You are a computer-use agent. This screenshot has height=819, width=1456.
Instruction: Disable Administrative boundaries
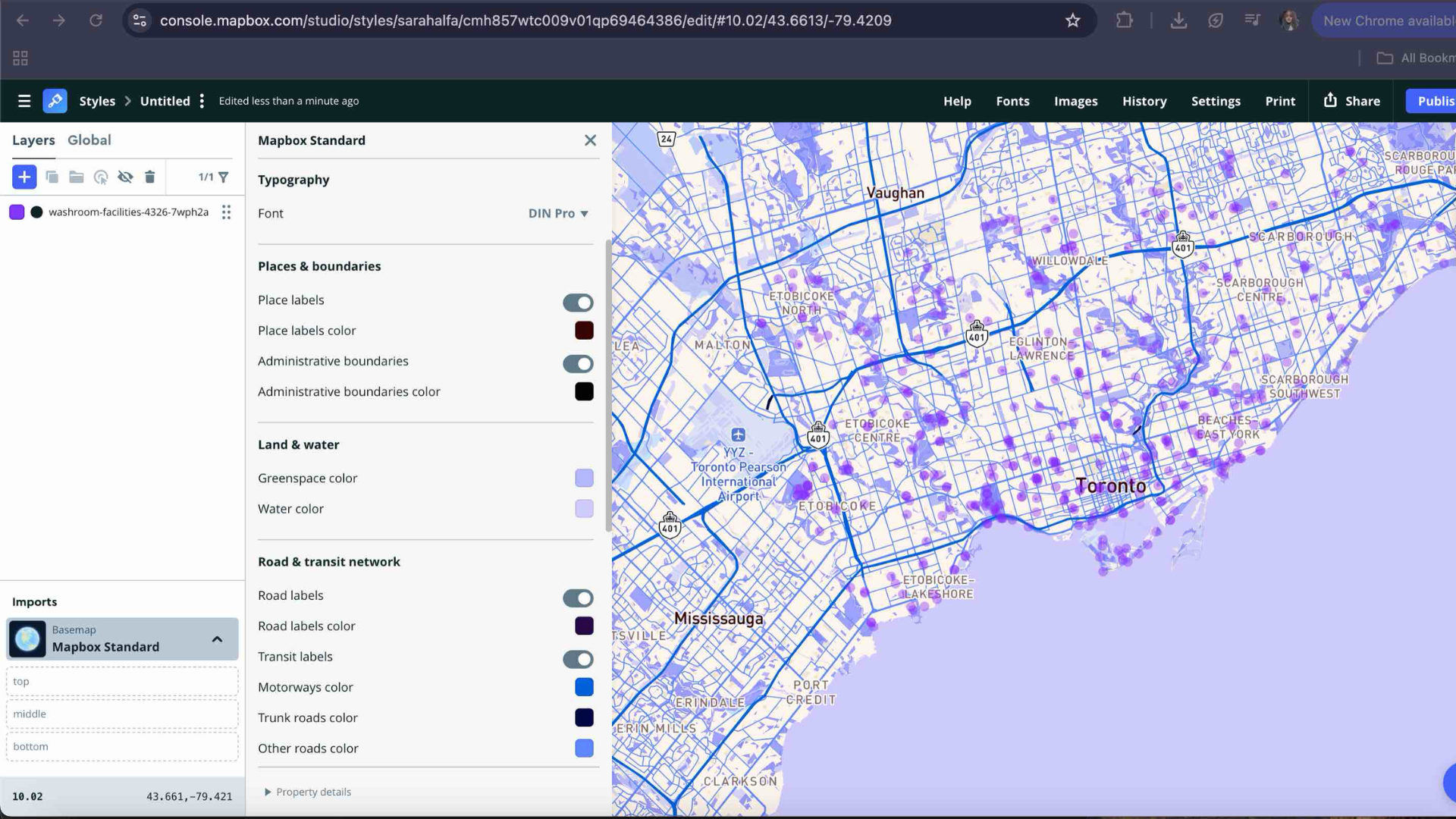coord(578,364)
